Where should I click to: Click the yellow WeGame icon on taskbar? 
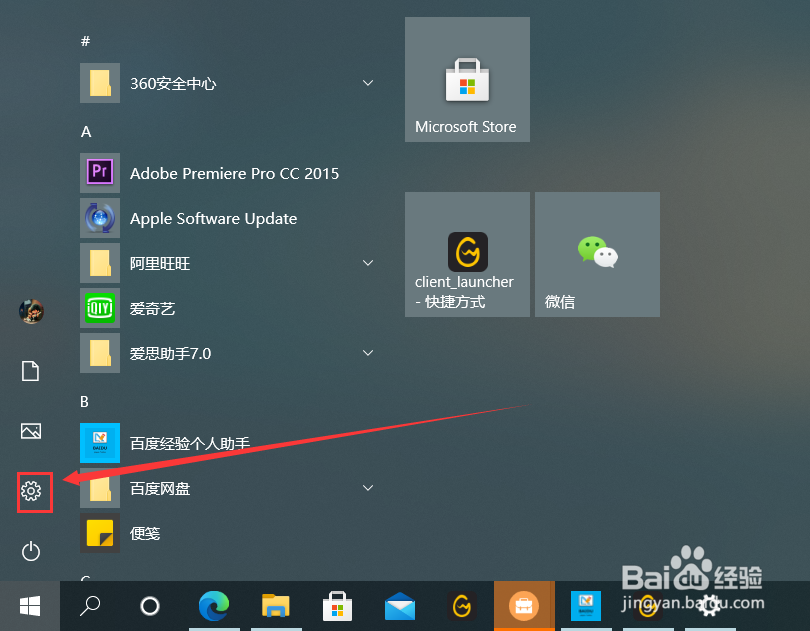(462, 606)
